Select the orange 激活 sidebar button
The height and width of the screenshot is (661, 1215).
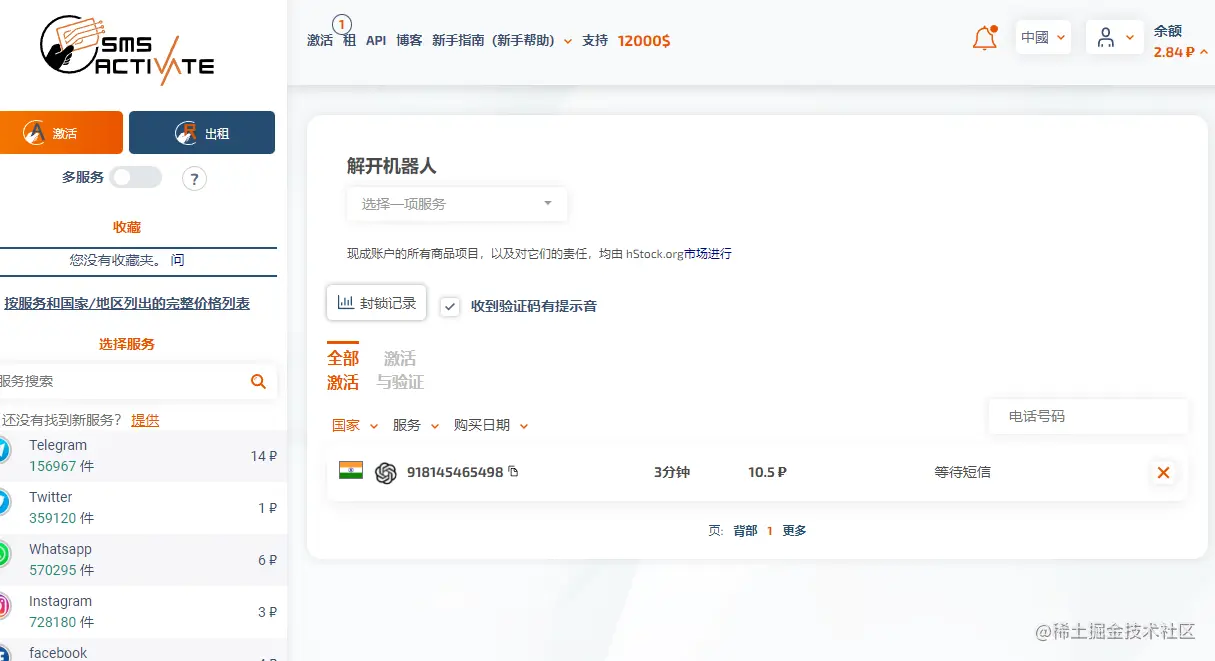pyautogui.click(x=61, y=132)
